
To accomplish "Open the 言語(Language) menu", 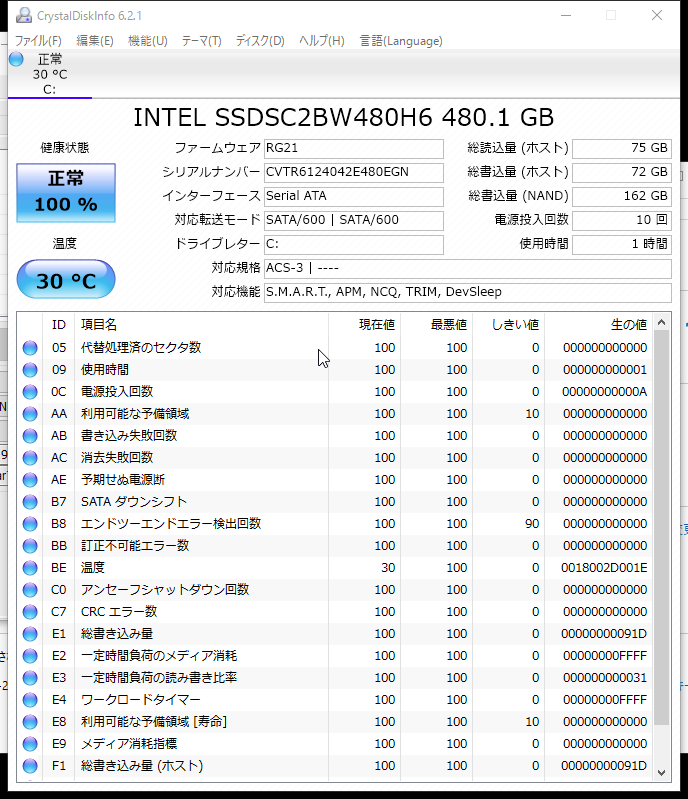I will (401, 41).
